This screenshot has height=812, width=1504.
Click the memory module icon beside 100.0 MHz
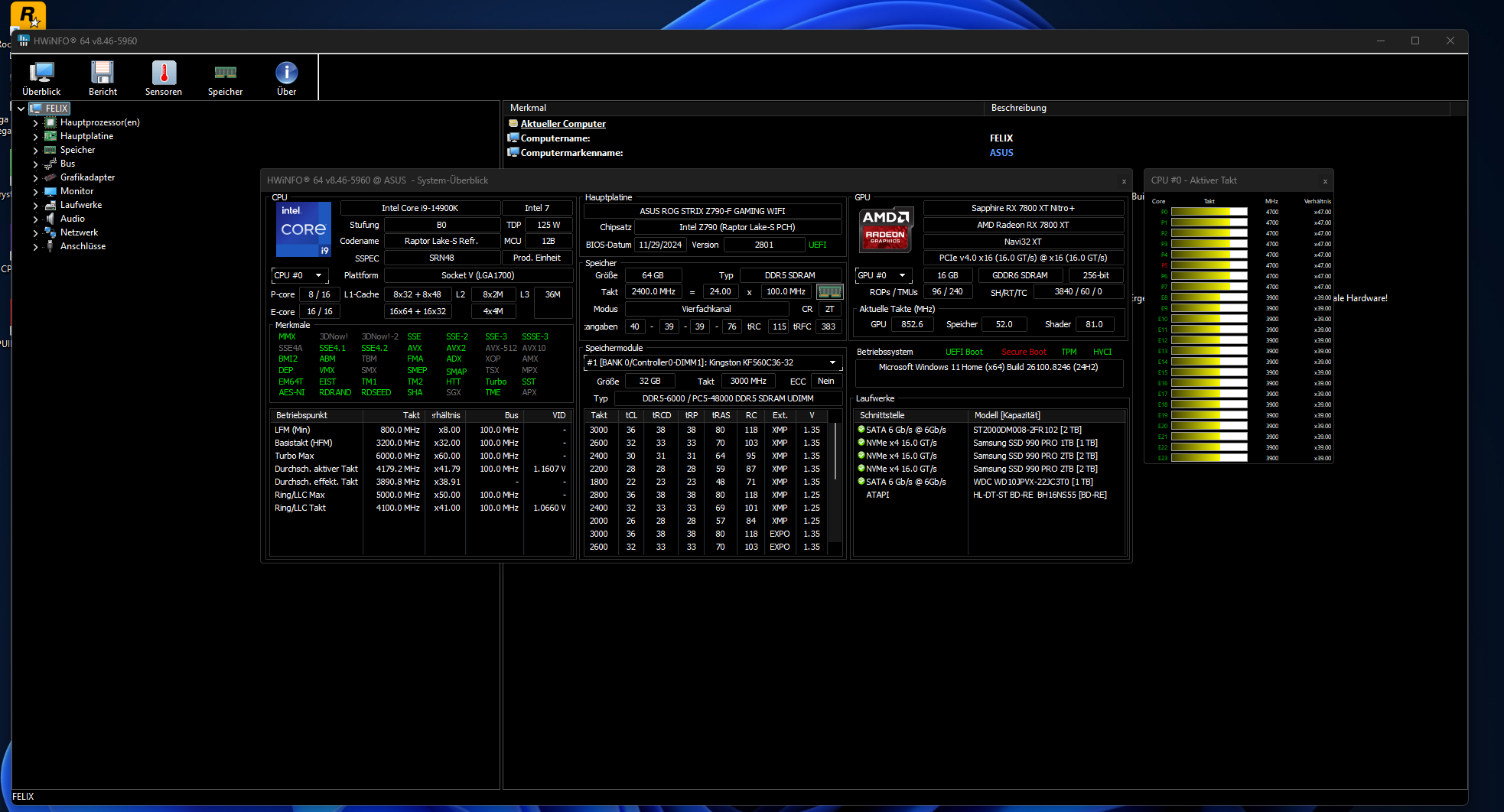[829, 291]
